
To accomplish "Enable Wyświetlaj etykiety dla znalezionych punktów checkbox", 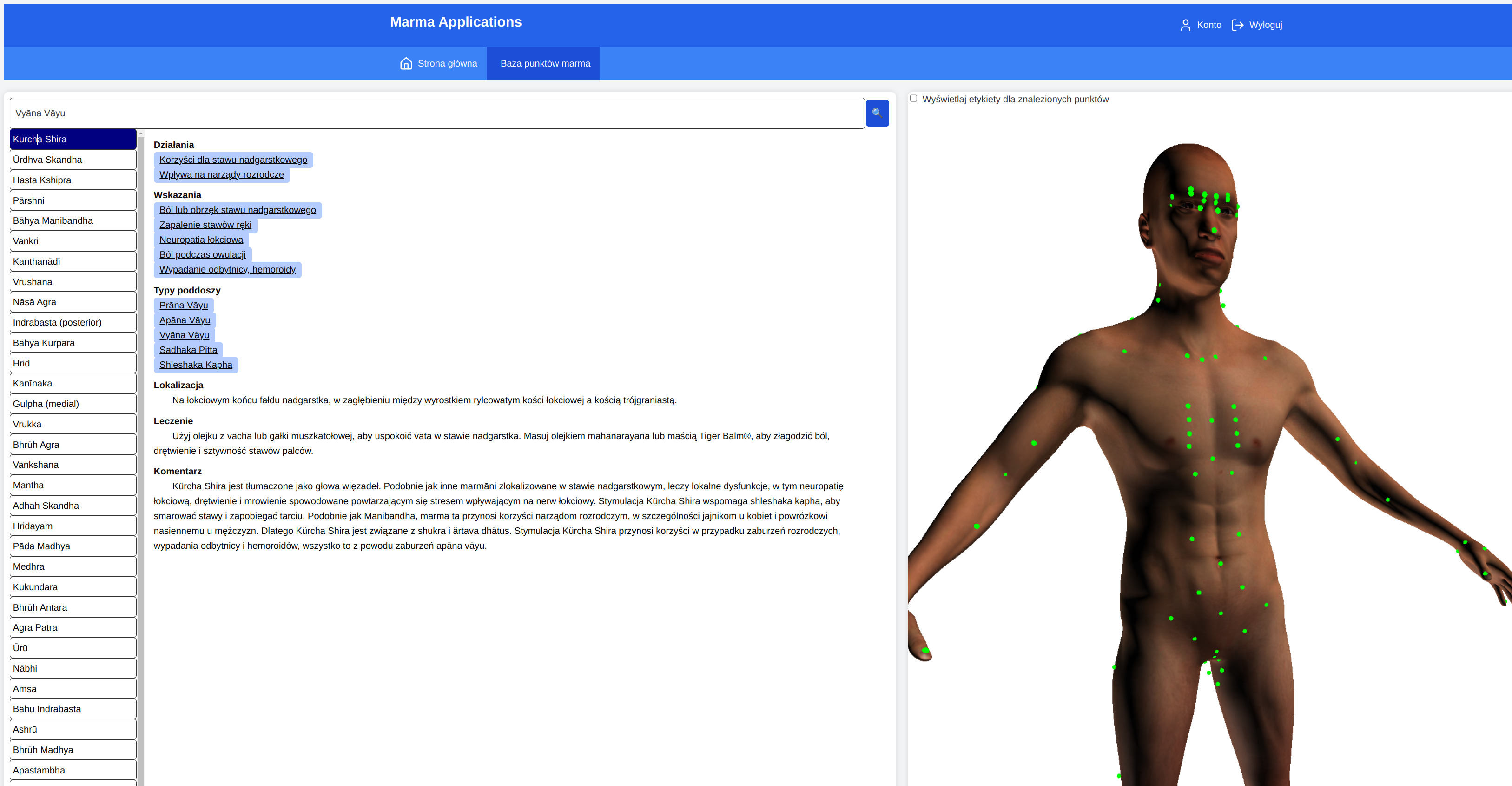I will [x=913, y=98].
